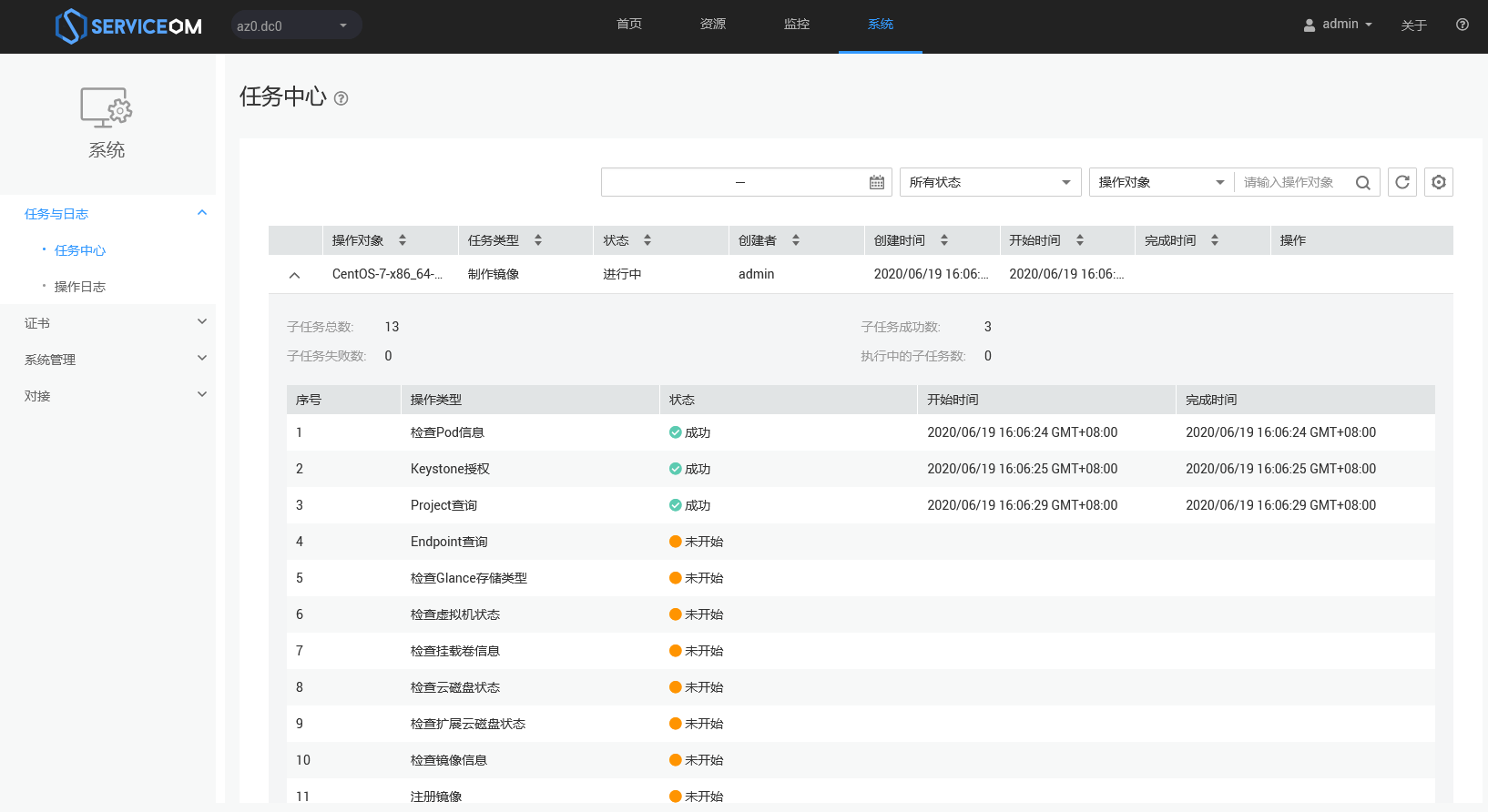Open the az0.dc0 region dropdown

click(296, 25)
